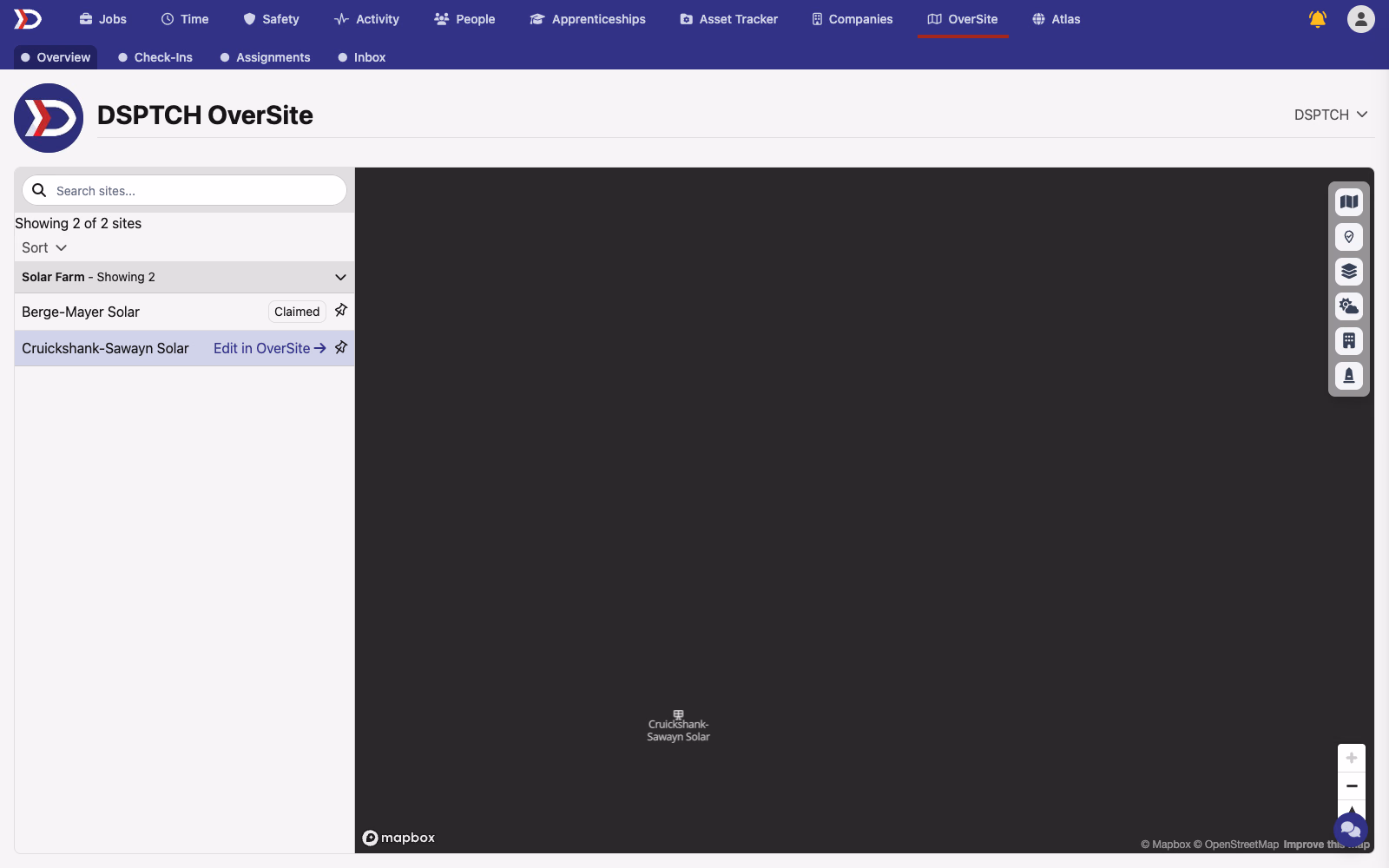Go to Safety in top navigation
This screenshot has height=868, width=1389.
(271, 19)
